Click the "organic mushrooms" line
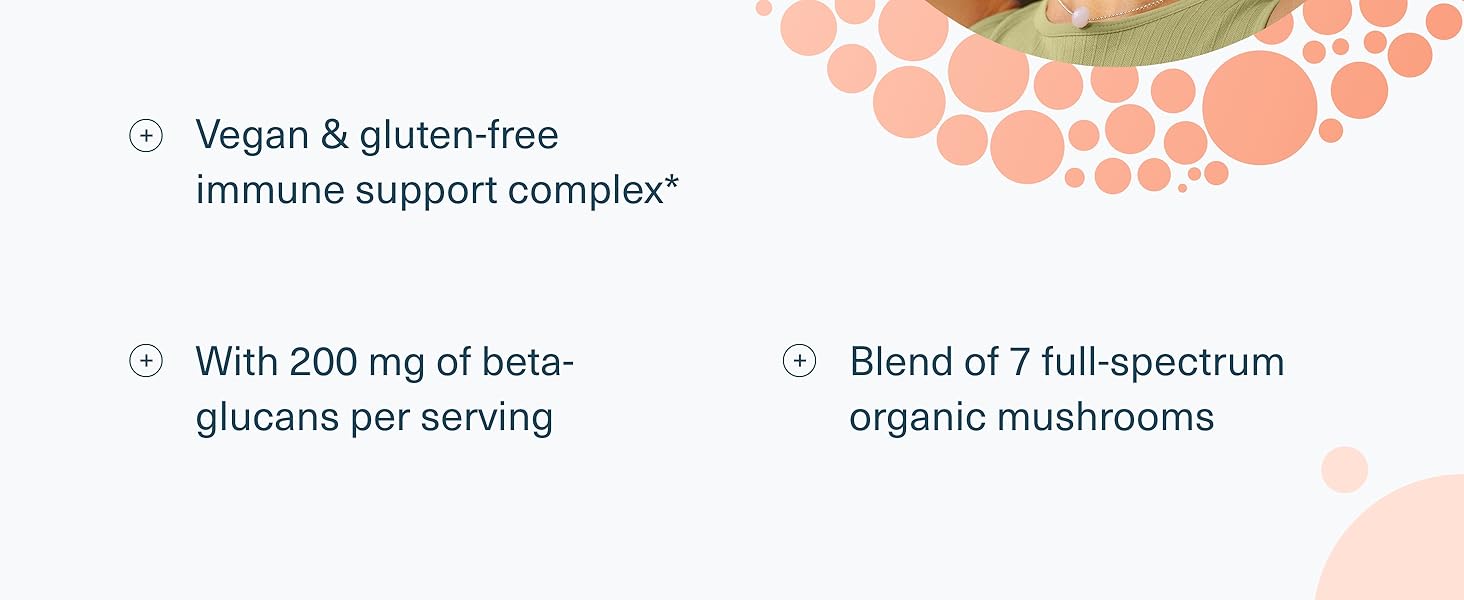1464x600 pixels. pyautogui.click(x=1031, y=417)
